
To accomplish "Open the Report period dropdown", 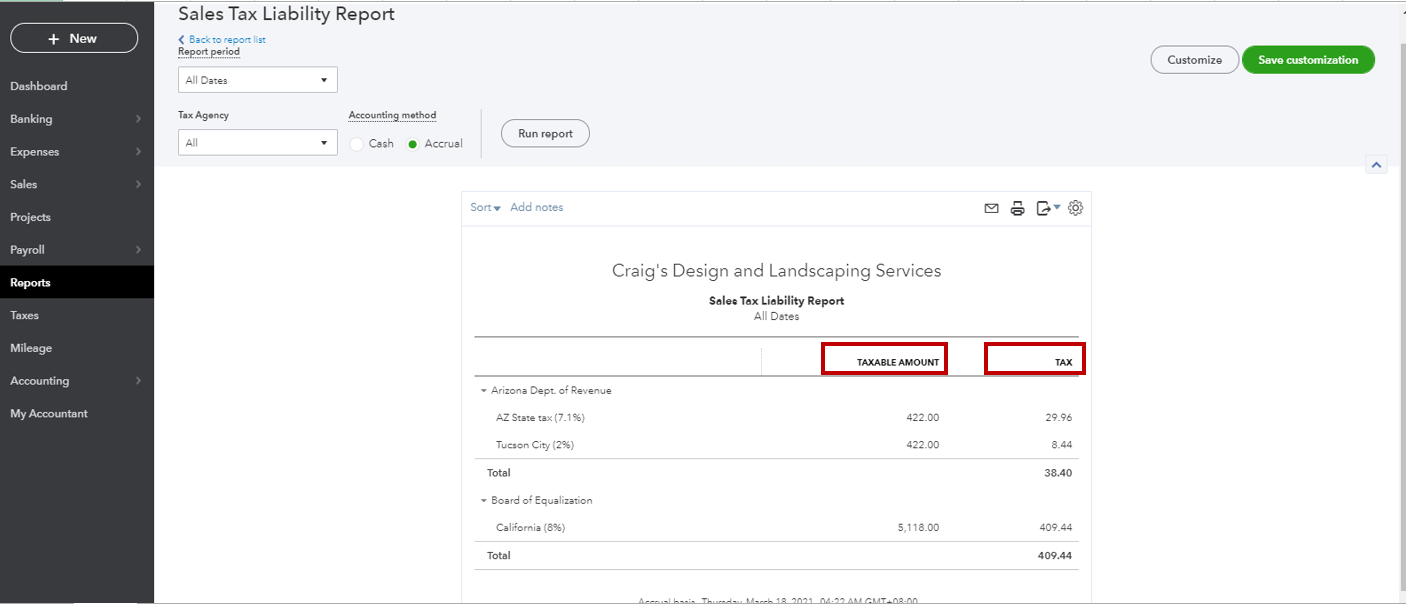I will pos(257,80).
